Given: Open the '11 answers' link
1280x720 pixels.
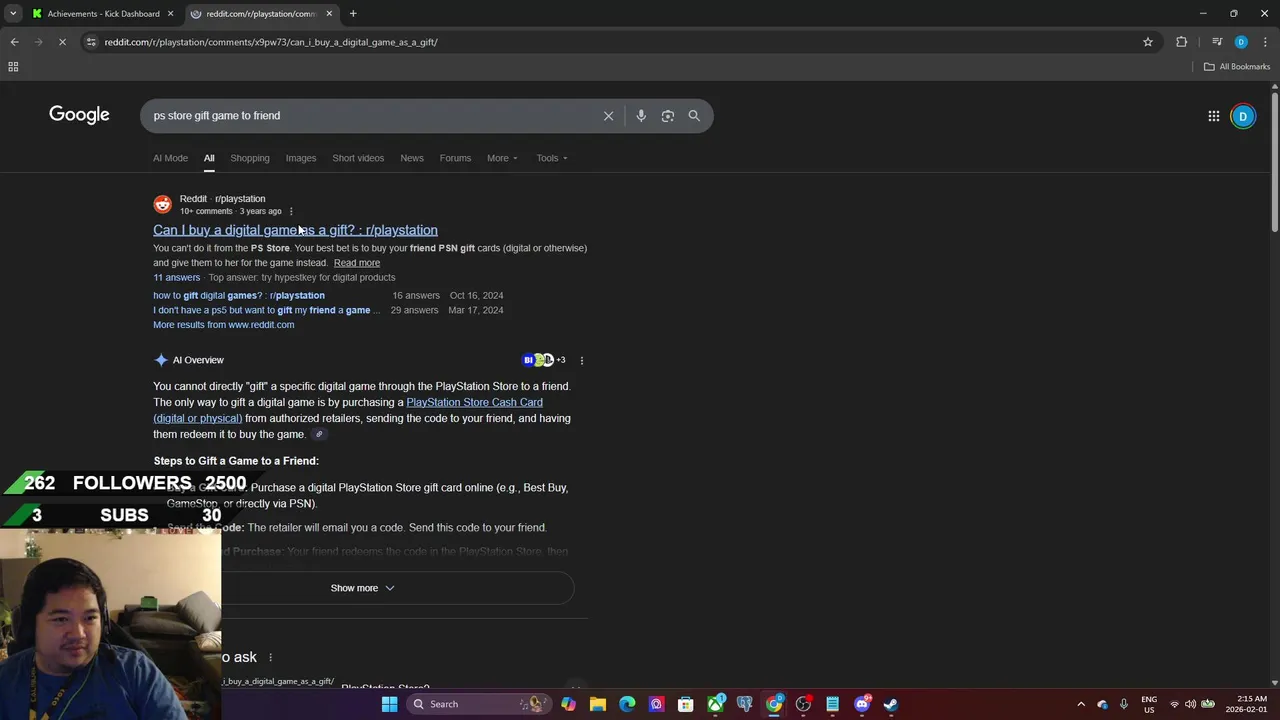Looking at the screenshot, I should (176, 278).
